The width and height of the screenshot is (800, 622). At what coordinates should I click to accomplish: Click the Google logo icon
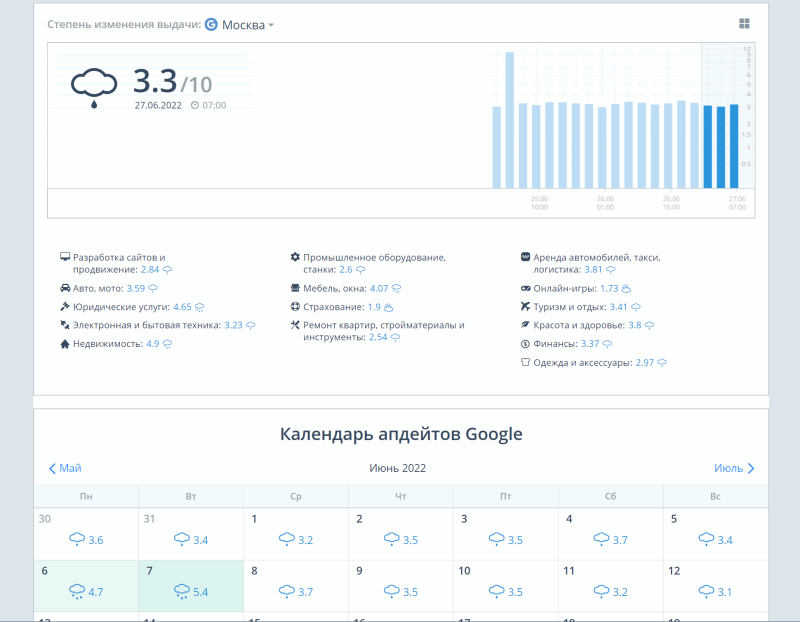(x=211, y=25)
